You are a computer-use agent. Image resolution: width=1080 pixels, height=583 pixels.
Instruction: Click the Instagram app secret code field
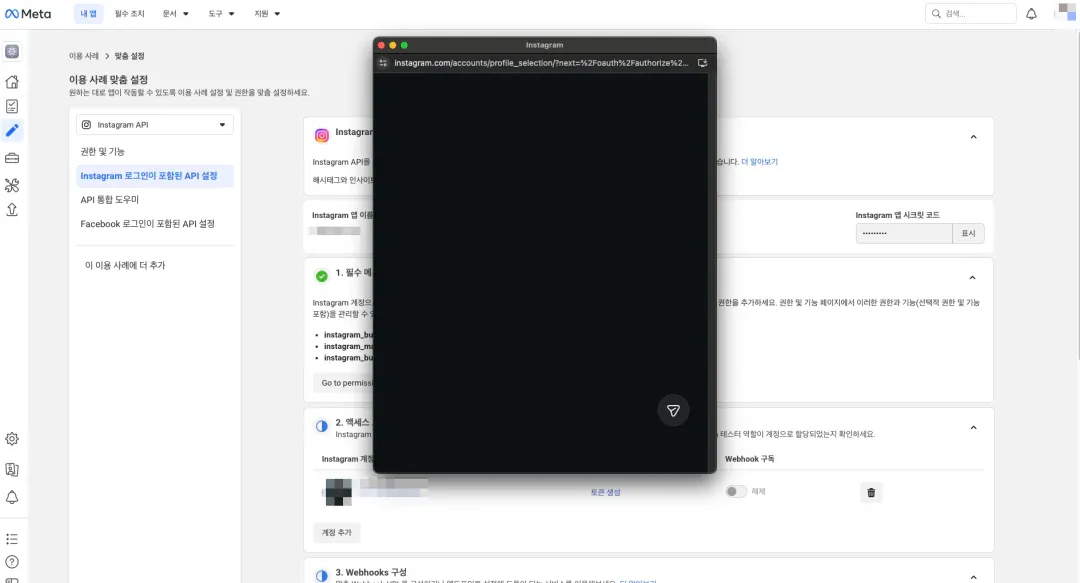tap(904, 234)
